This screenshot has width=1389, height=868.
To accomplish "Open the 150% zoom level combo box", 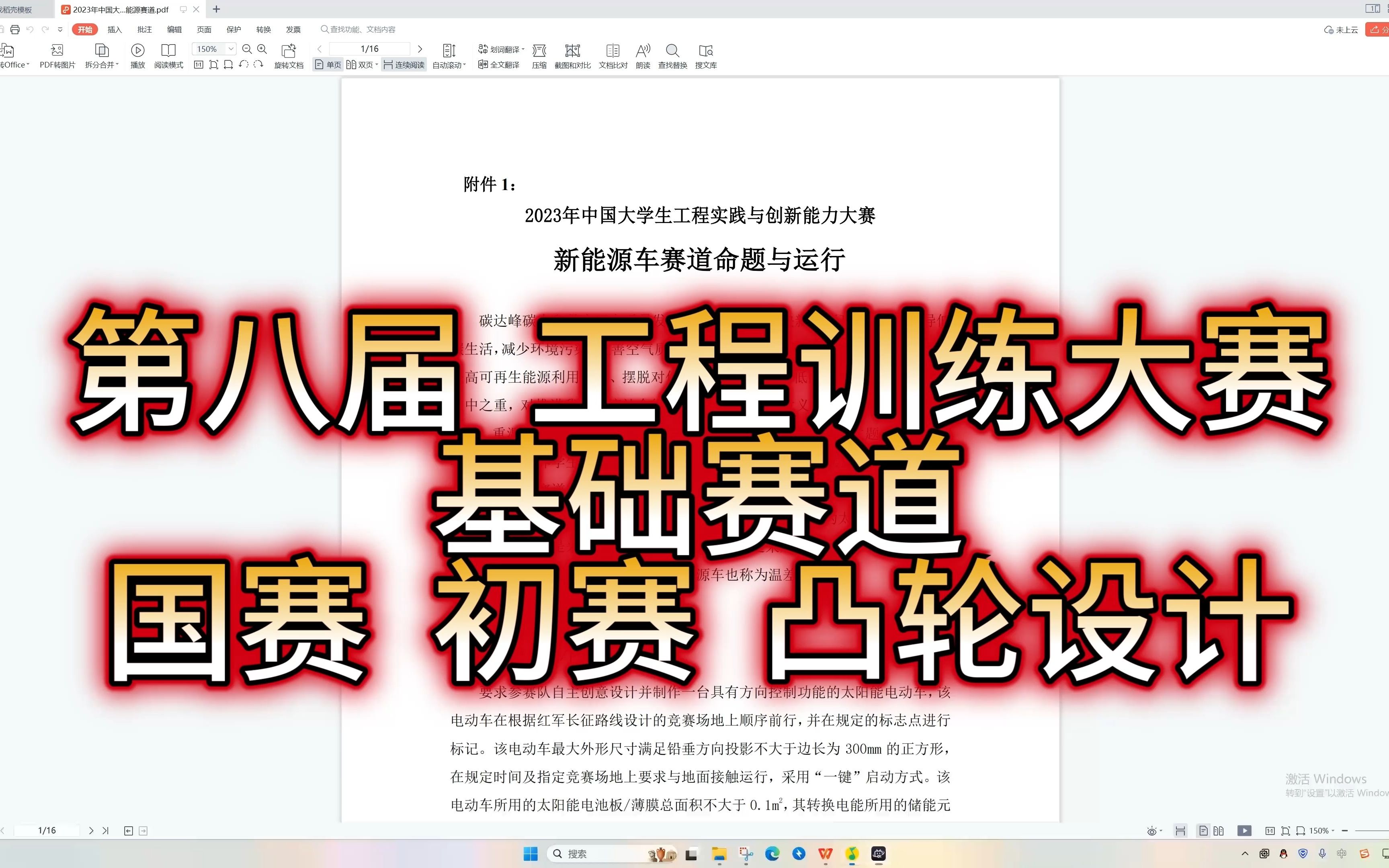I will (213, 49).
